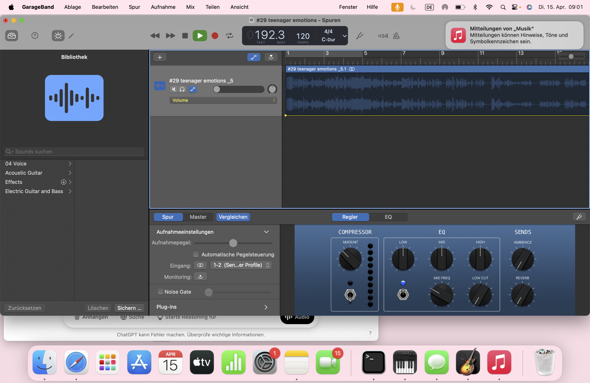Select the EQ tab
Viewport: 590px width, 383px height.
pyautogui.click(x=388, y=217)
